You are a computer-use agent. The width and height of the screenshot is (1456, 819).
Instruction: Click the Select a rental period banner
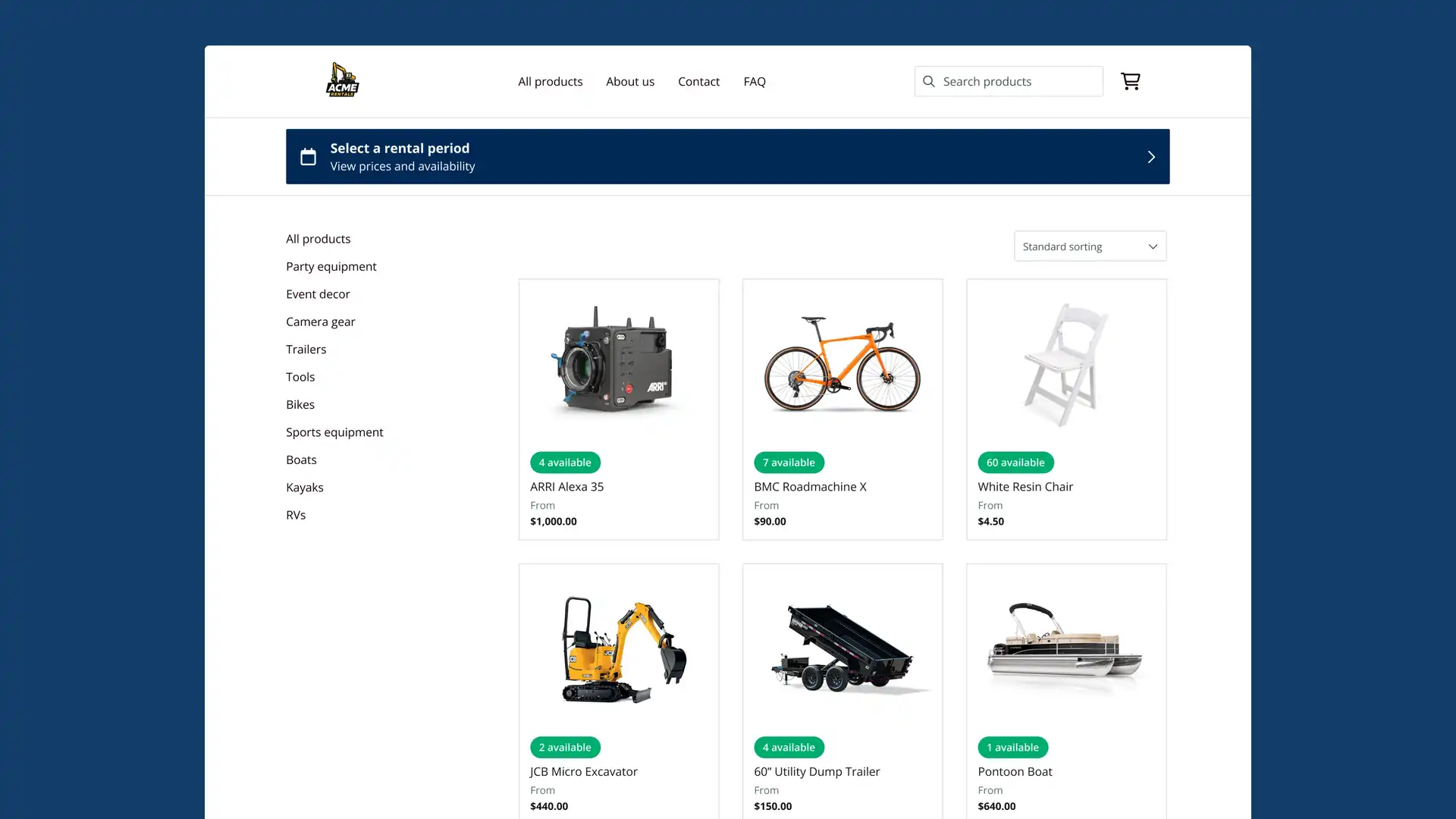point(727,156)
